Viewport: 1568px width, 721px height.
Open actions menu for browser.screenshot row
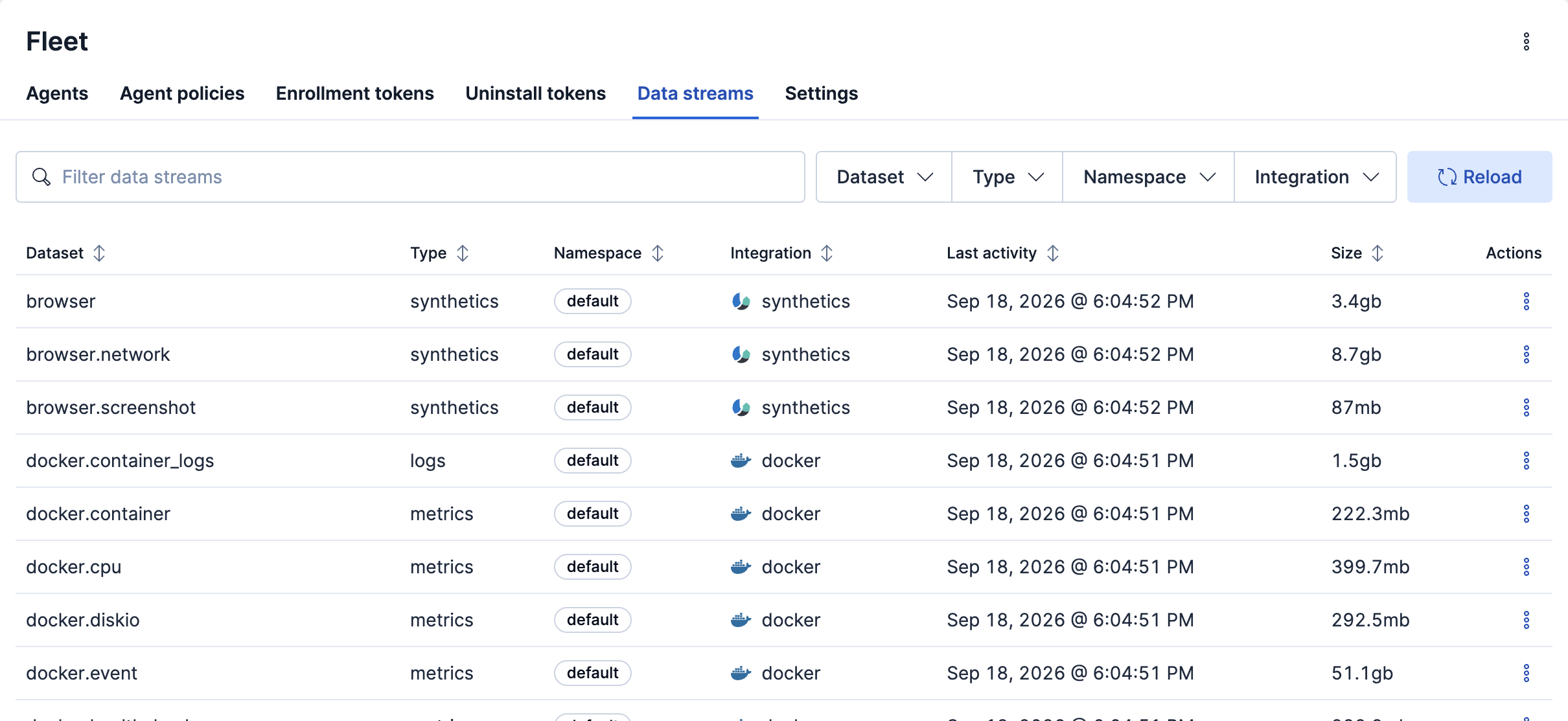click(1526, 407)
